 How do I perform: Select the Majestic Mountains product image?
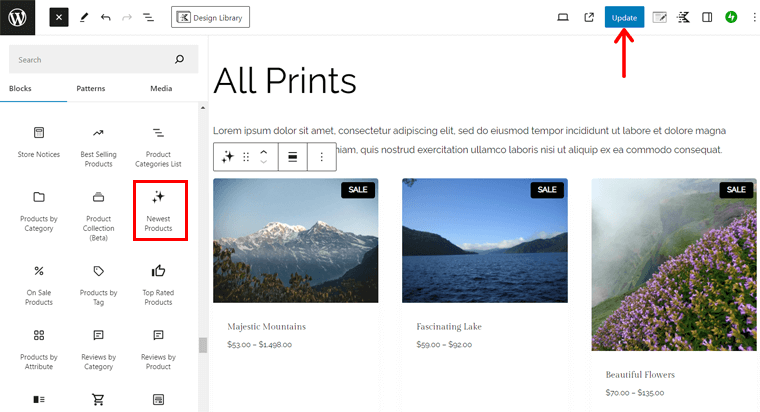click(296, 240)
